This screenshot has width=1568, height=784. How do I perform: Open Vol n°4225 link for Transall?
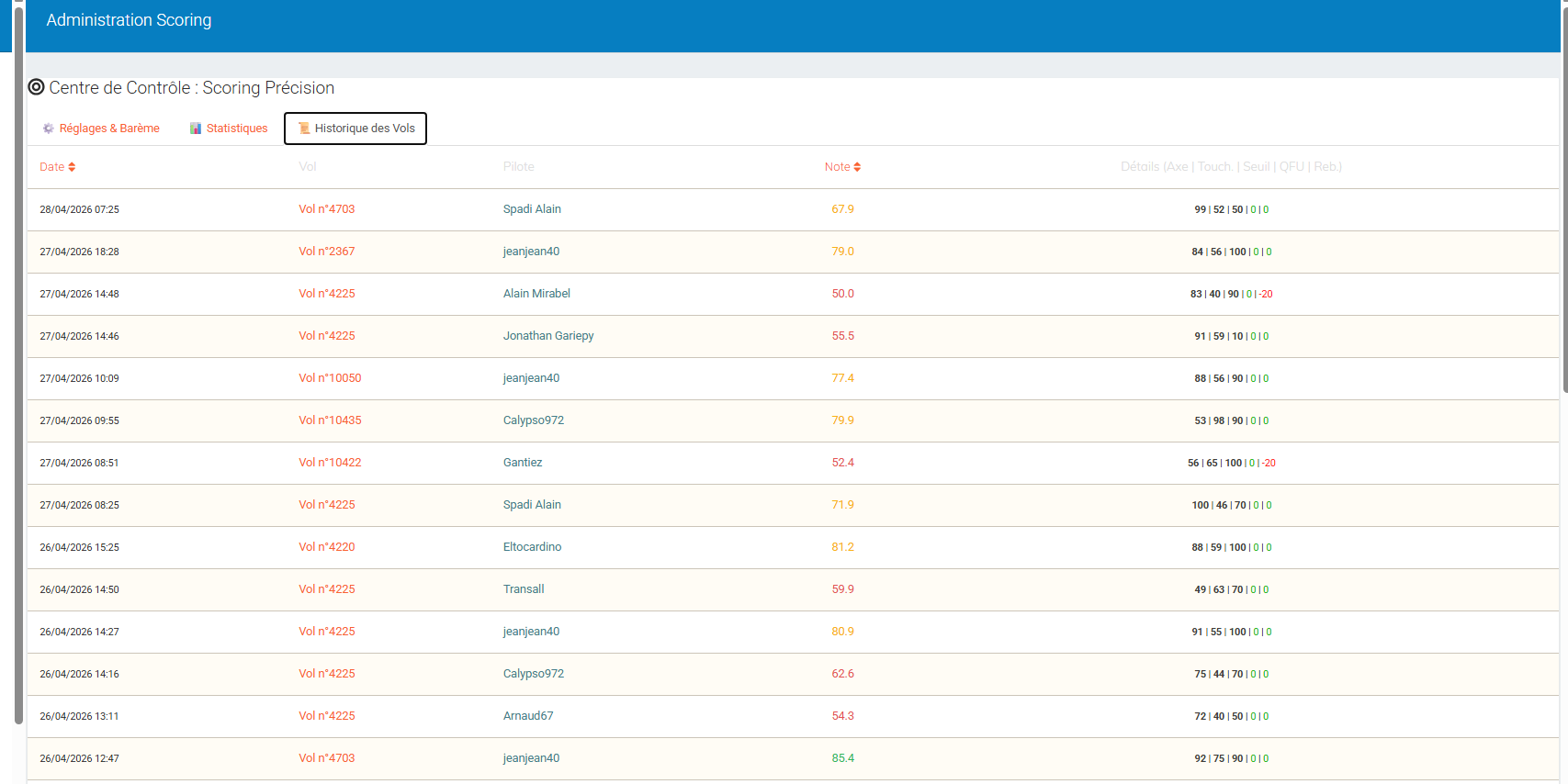326,589
